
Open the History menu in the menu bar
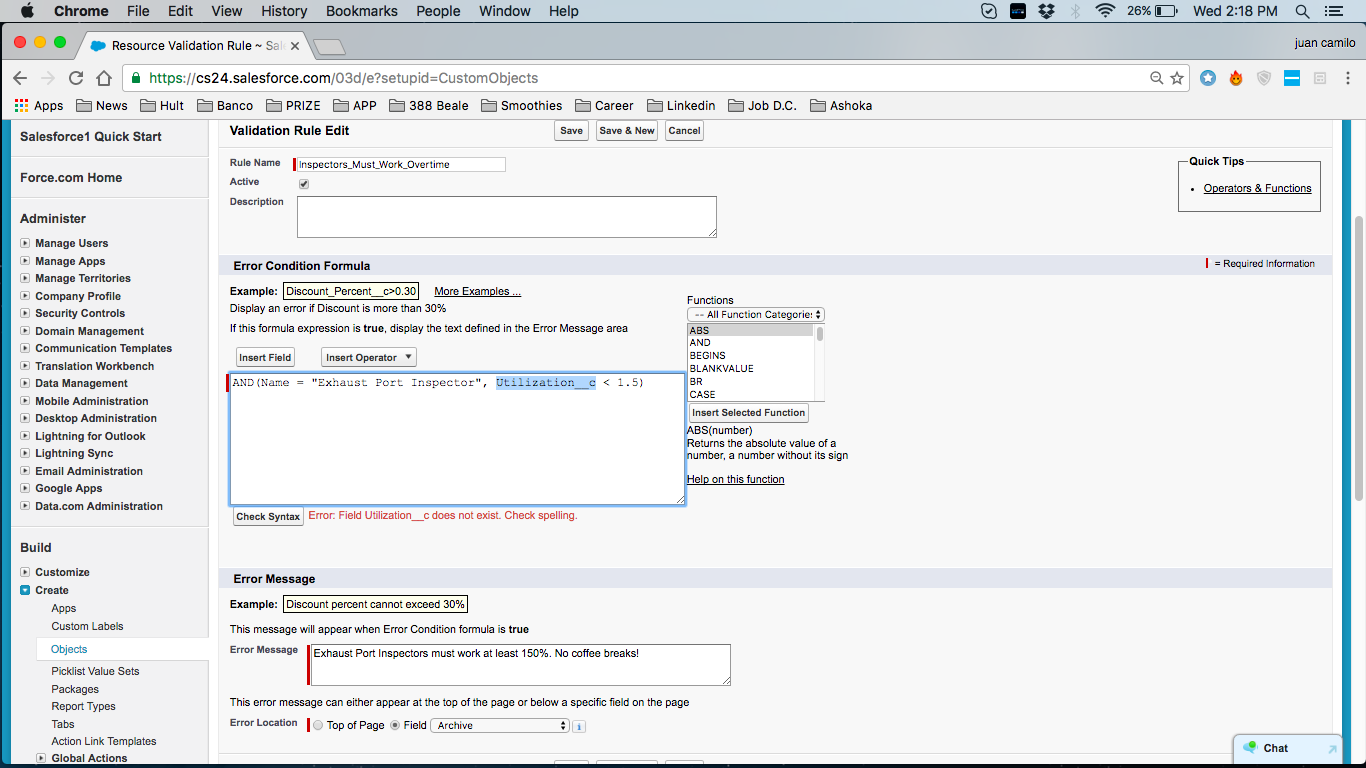click(x=284, y=11)
